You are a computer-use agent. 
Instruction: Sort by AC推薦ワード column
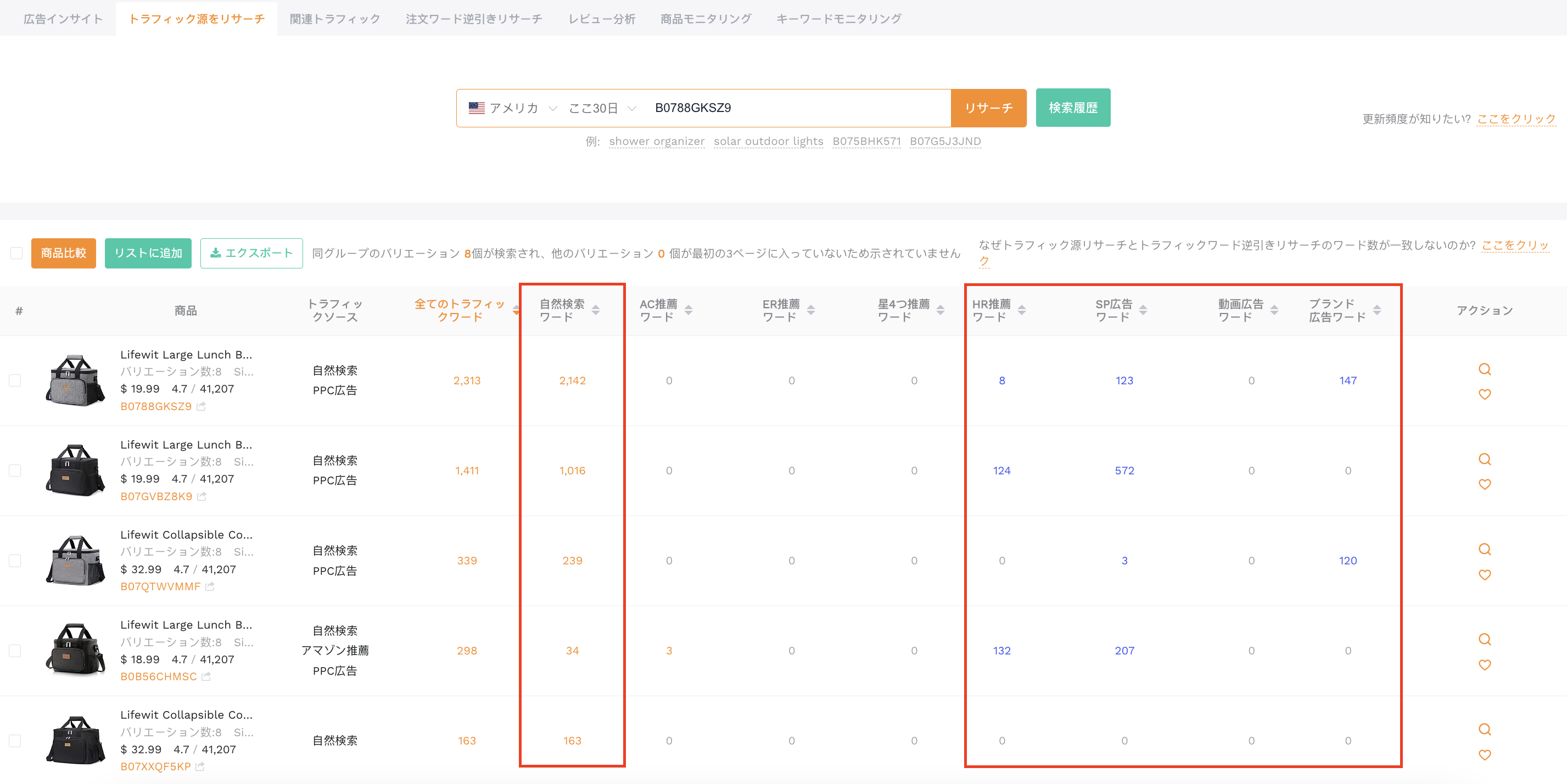(688, 310)
